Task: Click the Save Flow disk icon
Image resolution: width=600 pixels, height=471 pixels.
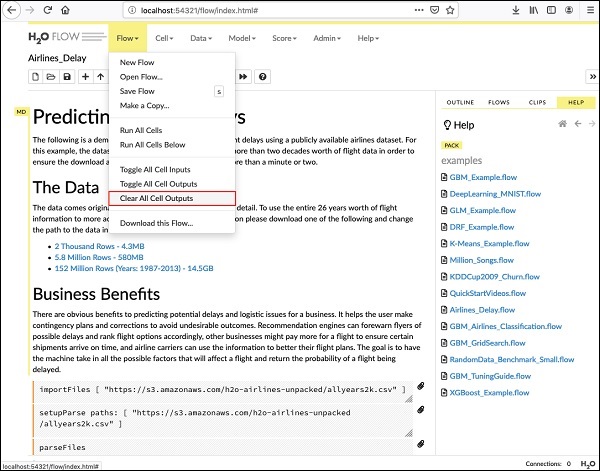Action: tap(67, 76)
